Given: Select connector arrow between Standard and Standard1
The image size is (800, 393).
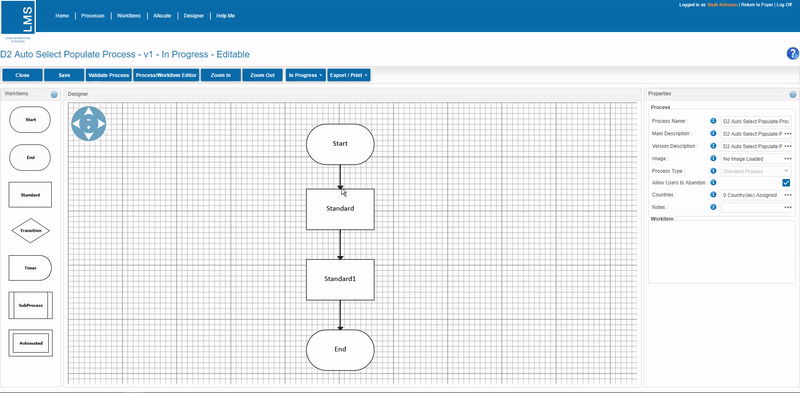Looking at the screenshot, I should coord(340,244).
